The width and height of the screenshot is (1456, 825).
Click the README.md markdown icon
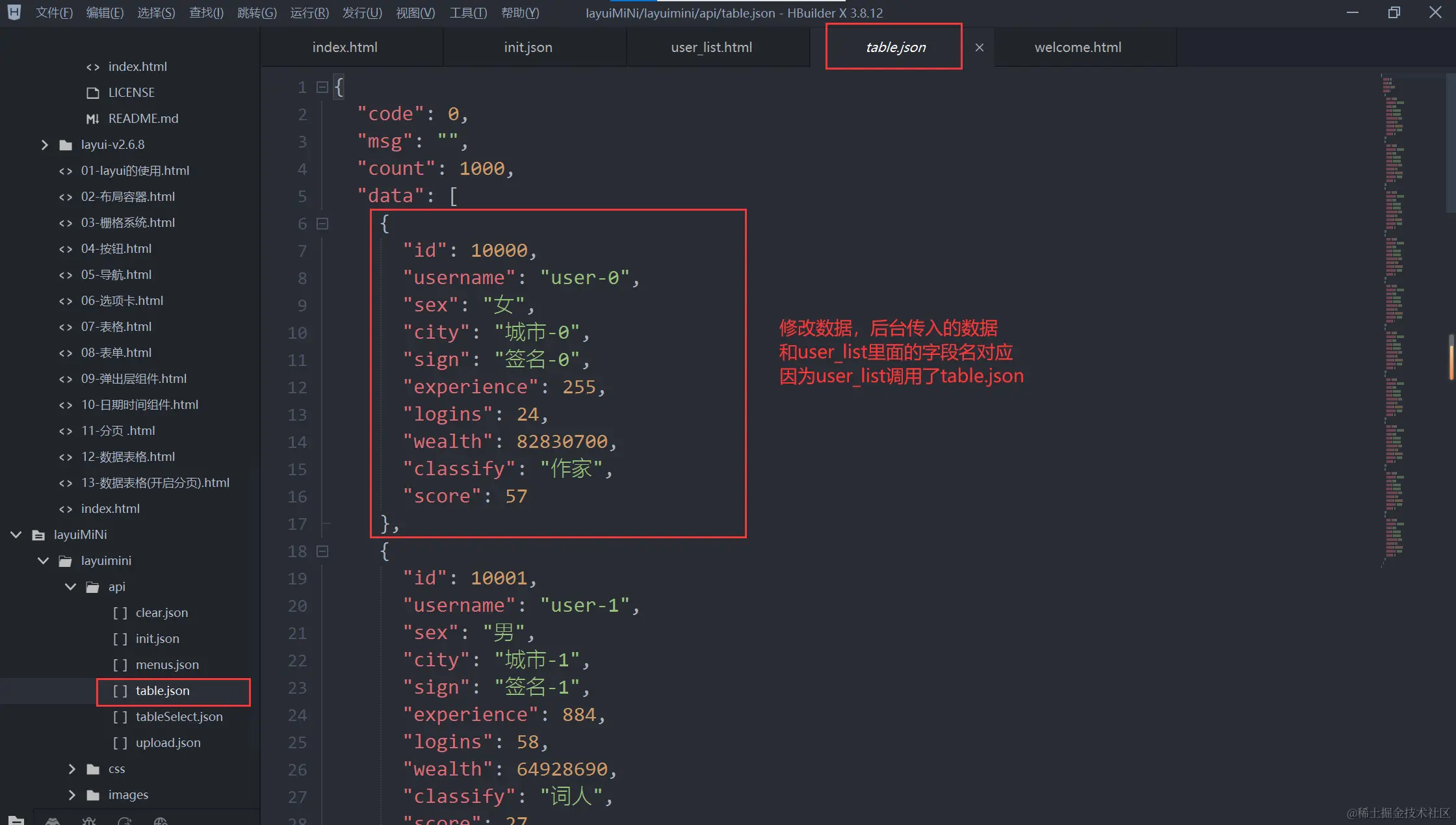(93, 119)
